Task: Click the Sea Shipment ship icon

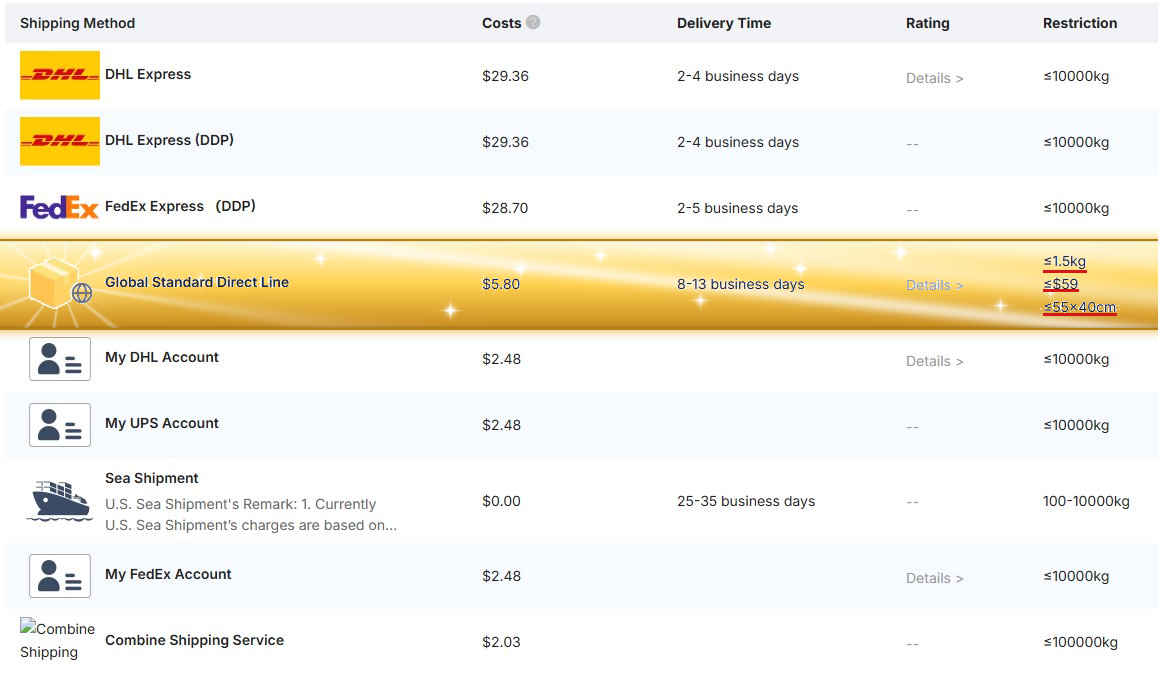Action: click(x=60, y=501)
